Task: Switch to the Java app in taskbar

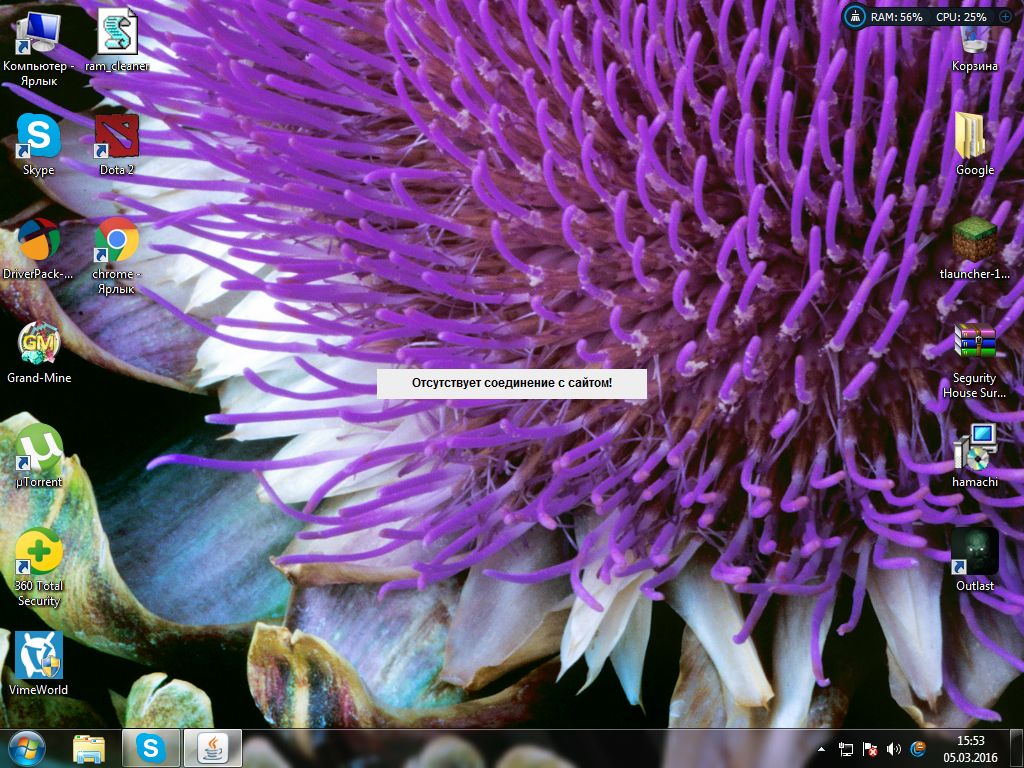Action: pyautogui.click(x=213, y=748)
